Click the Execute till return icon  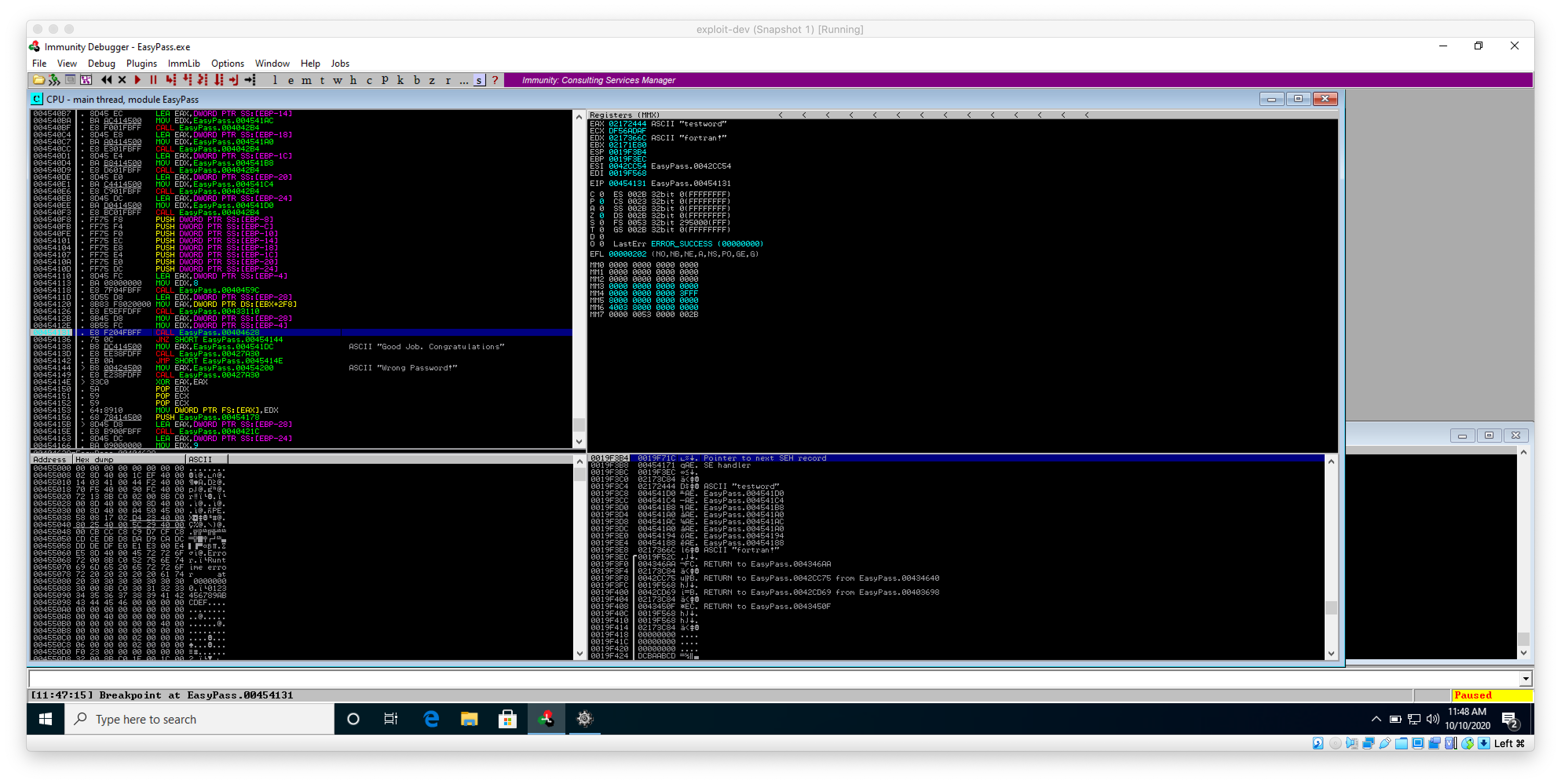pos(234,80)
